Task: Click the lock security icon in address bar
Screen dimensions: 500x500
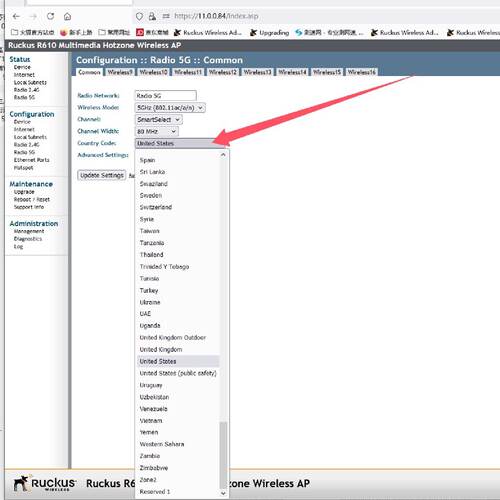Action: pos(152,16)
